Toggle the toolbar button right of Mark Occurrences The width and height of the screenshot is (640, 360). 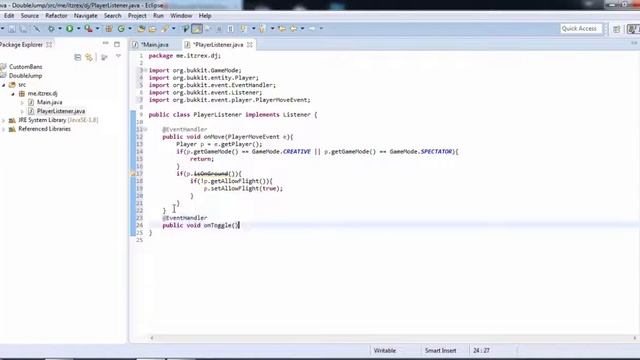coord(207,29)
